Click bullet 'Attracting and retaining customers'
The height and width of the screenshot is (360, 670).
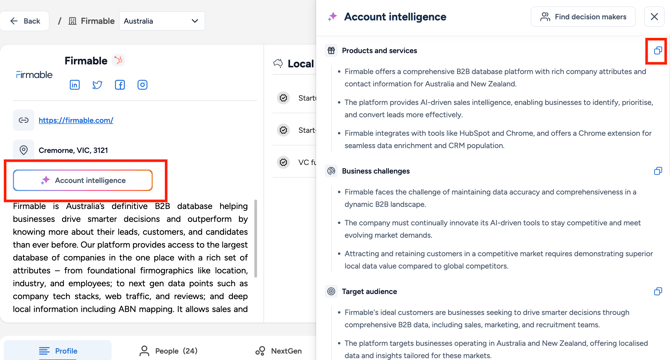coord(499,260)
